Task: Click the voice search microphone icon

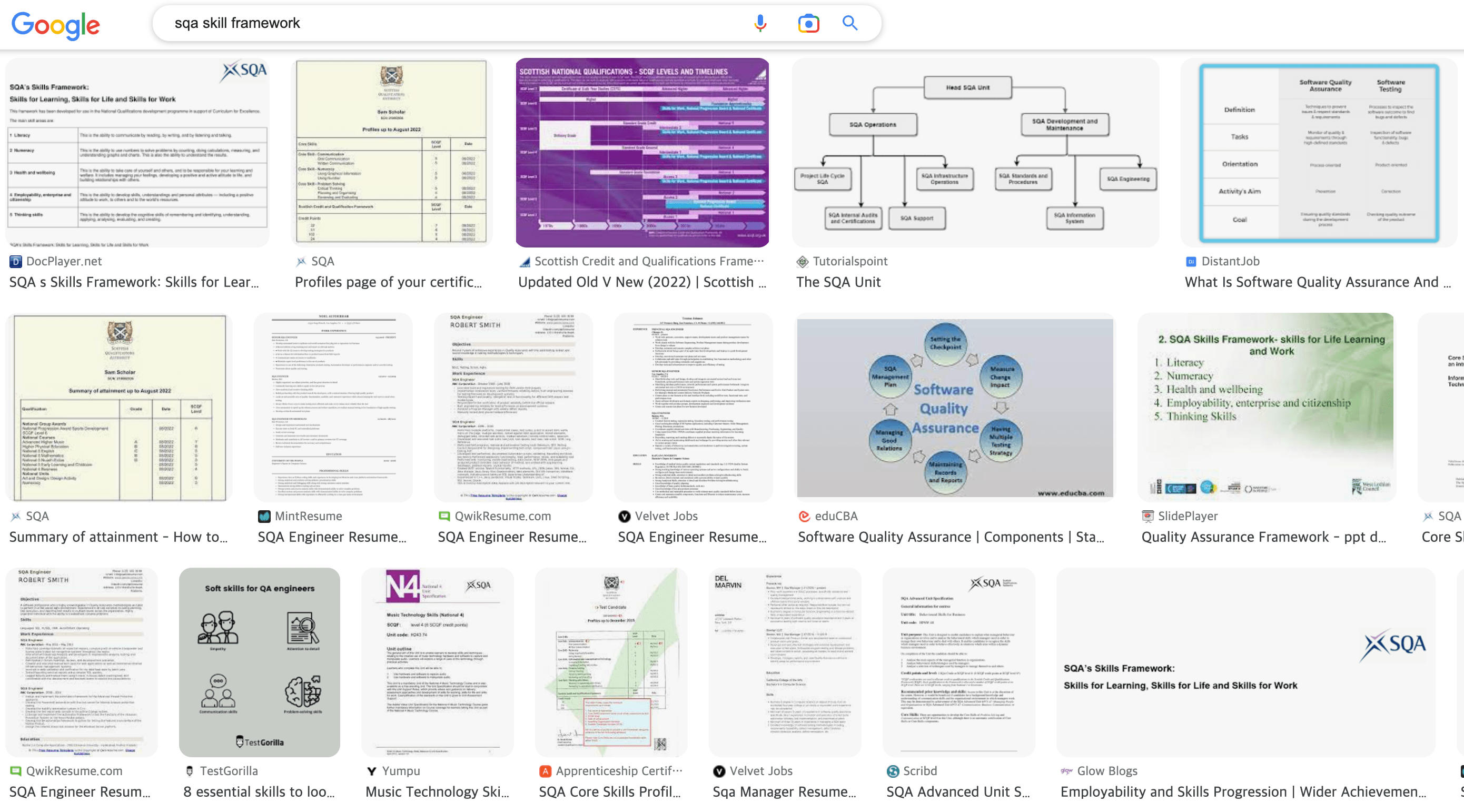Action: (760, 23)
